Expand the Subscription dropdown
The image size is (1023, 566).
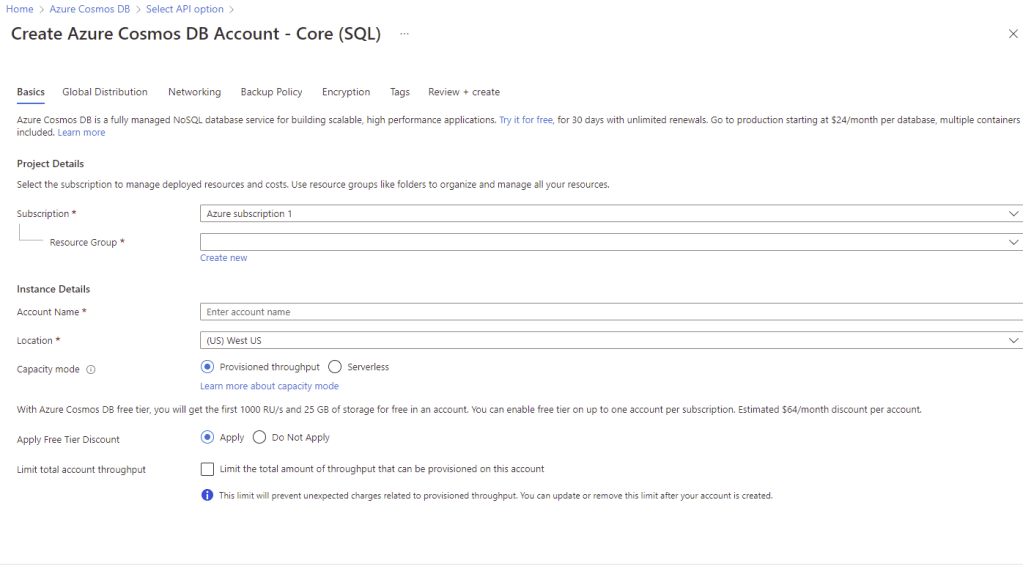click(610, 213)
